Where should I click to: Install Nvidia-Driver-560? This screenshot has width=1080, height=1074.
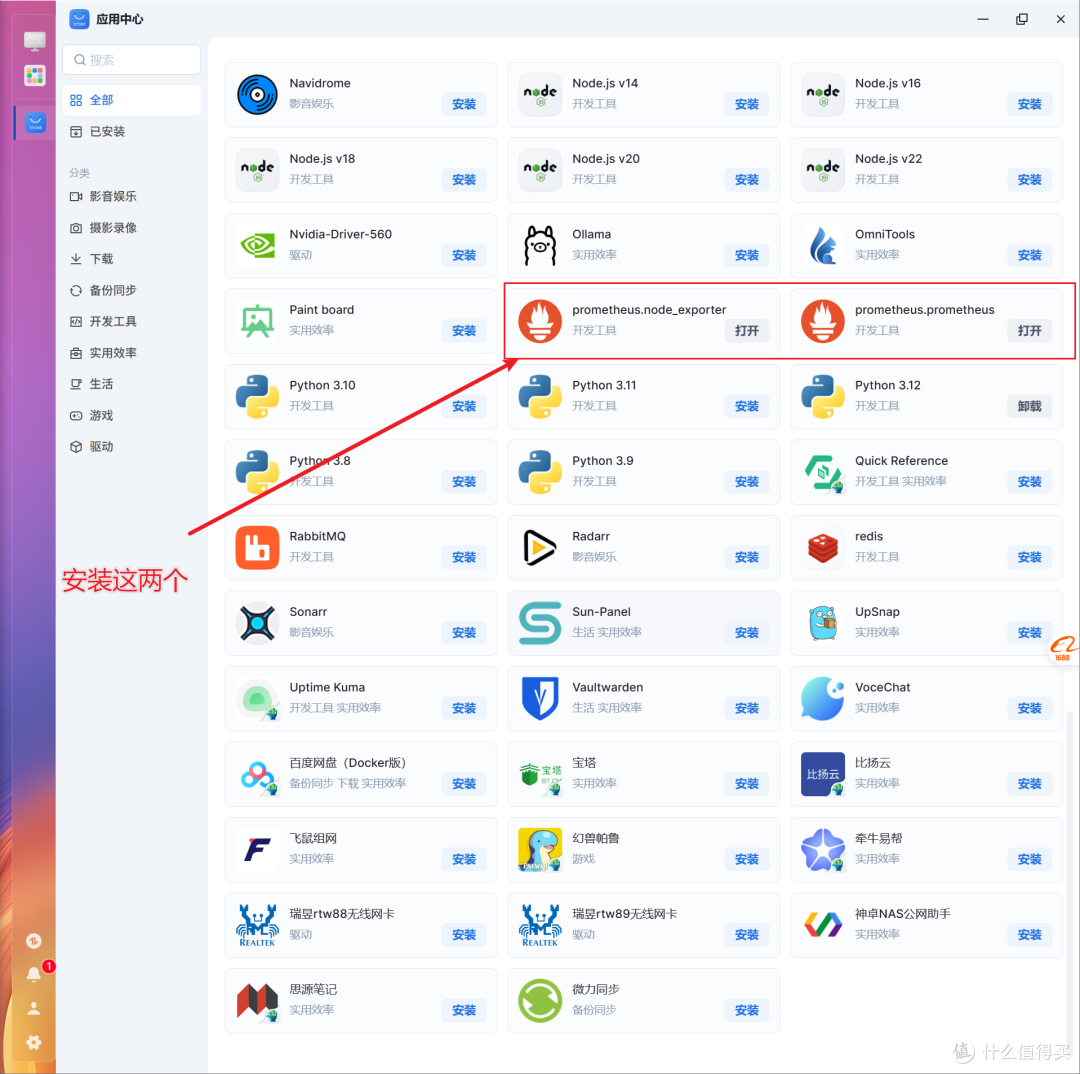464,255
